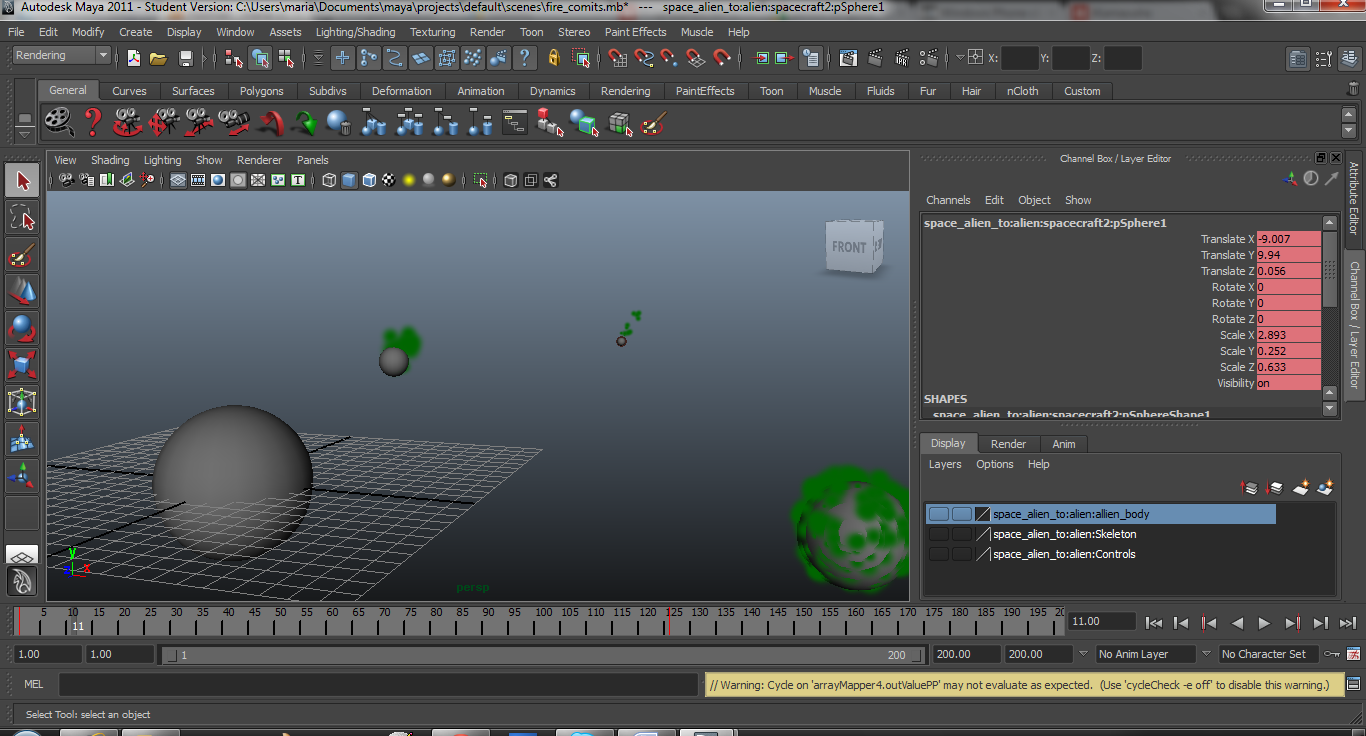
Task: Toggle visibility box of alien:Controls layer
Action: click(938, 554)
